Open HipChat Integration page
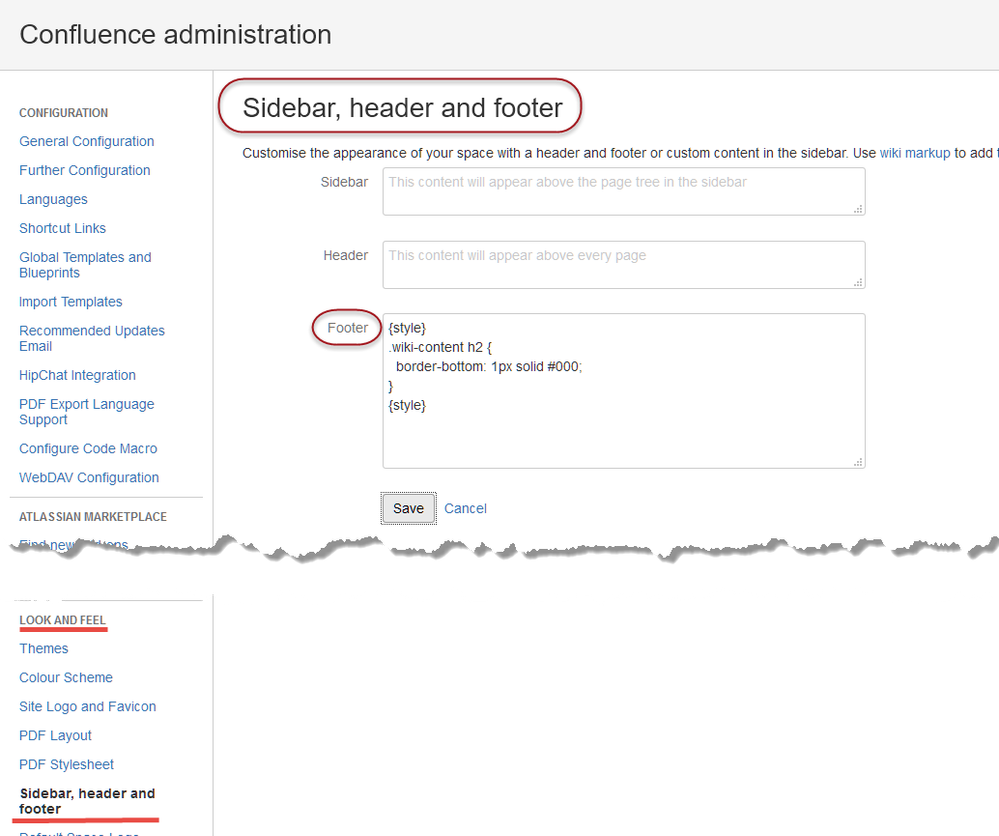The width and height of the screenshot is (999, 836). click(x=77, y=375)
